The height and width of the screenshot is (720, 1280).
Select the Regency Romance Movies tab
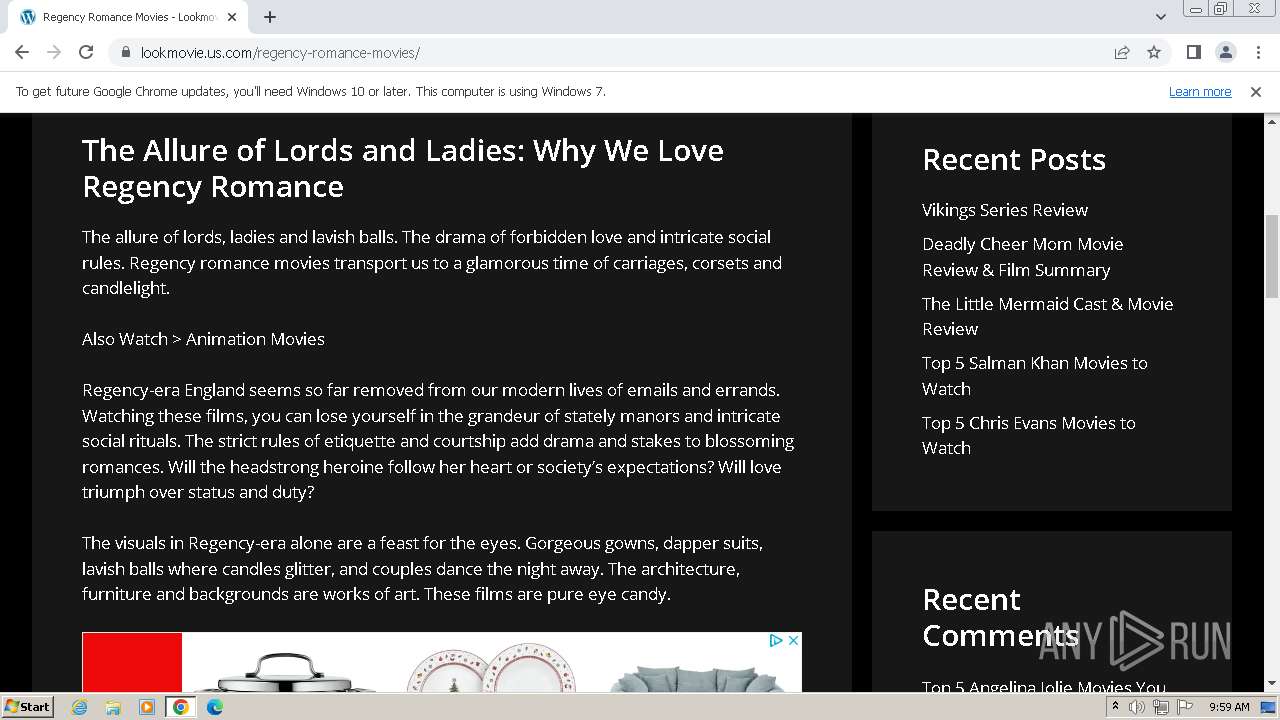[128, 17]
